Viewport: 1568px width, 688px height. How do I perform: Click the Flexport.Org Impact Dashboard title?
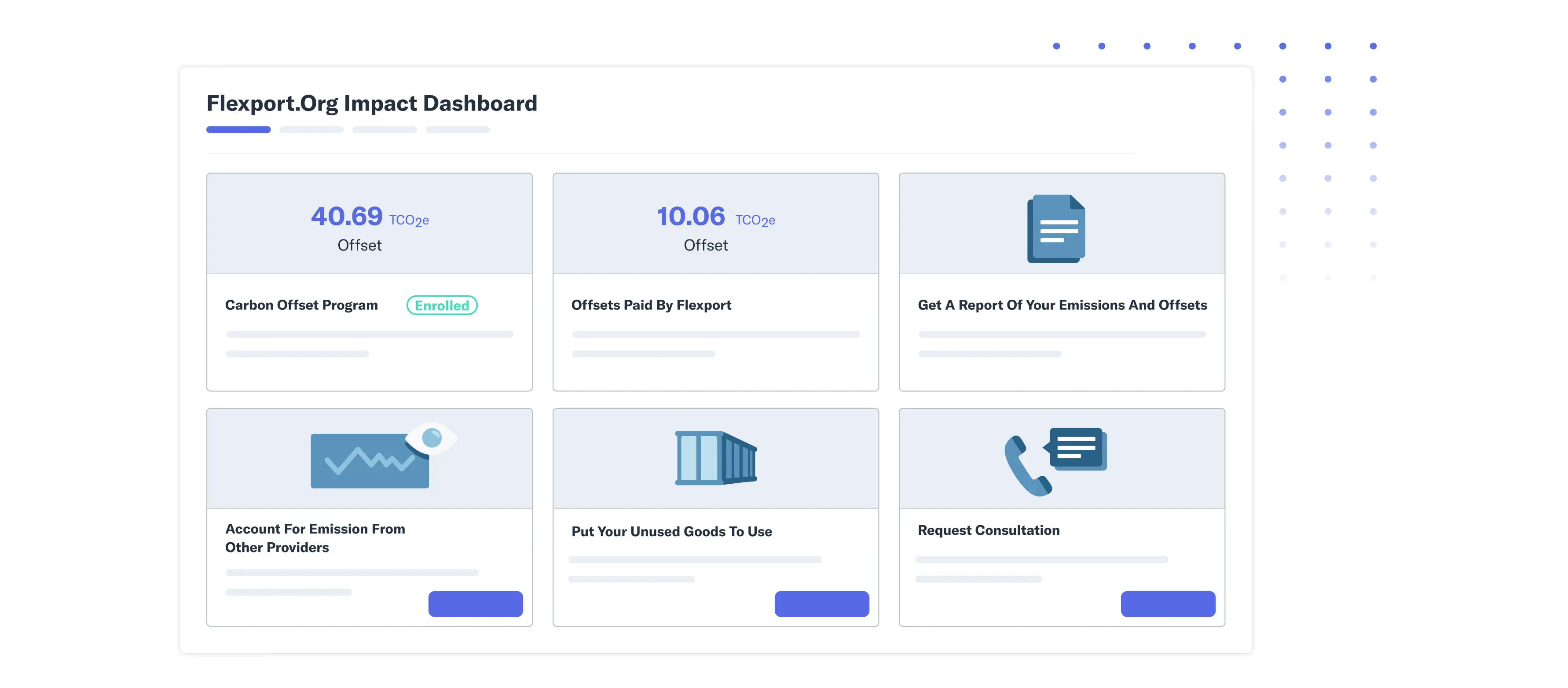(371, 103)
